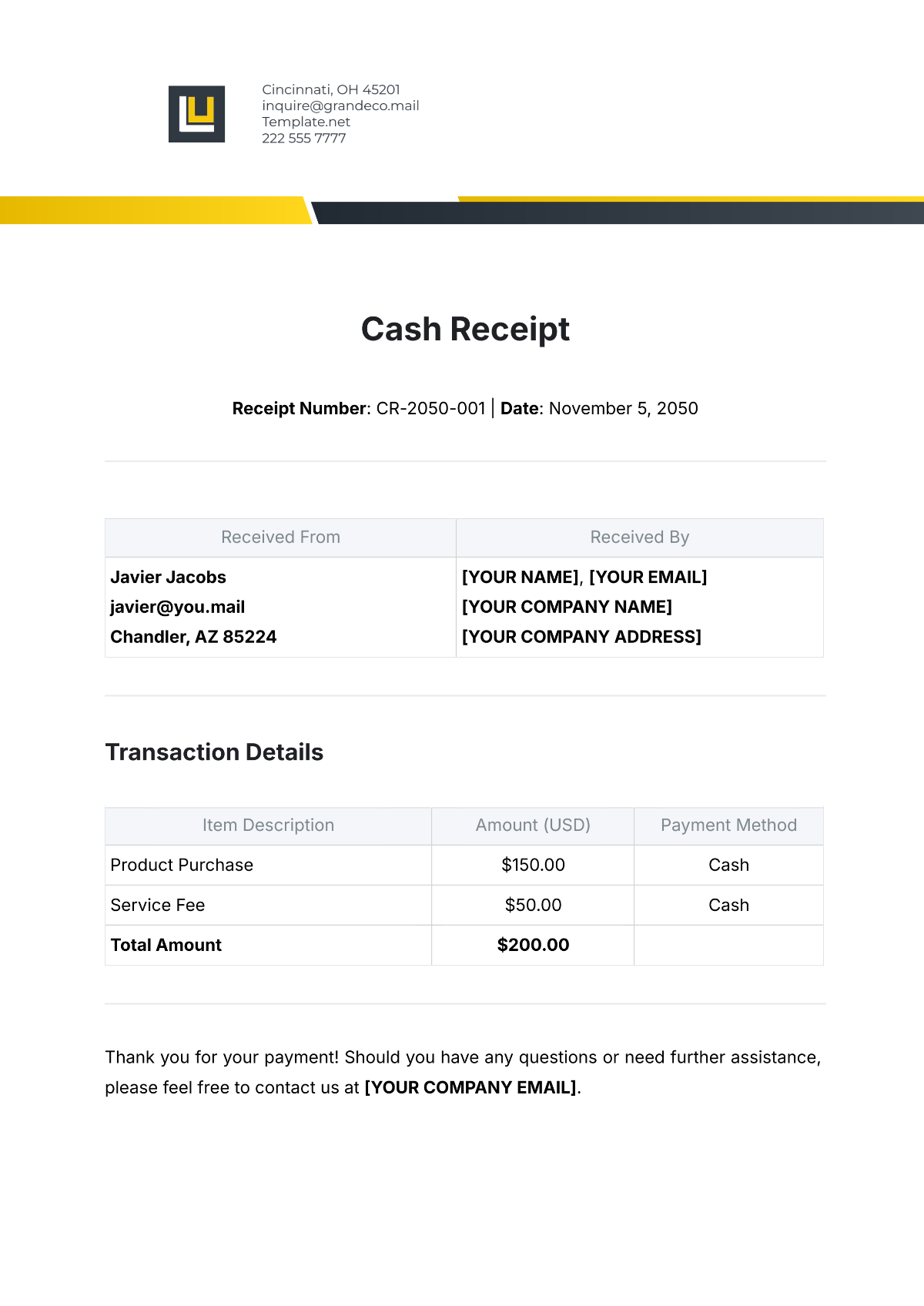Select the Cincinnati, OH 45201 address line
The image size is (924, 1306).
tap(330, 89)
